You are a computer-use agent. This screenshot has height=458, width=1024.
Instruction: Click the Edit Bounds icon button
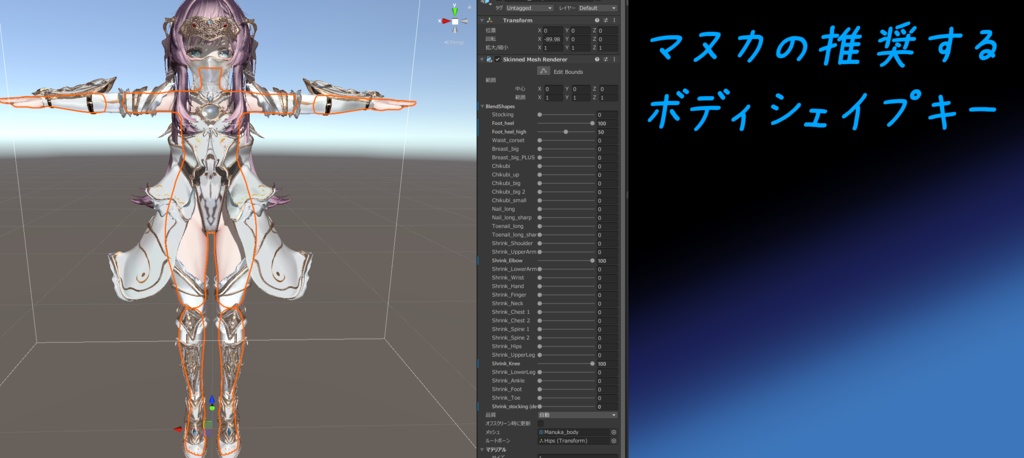pyautogui.click(x=543, y=71)
